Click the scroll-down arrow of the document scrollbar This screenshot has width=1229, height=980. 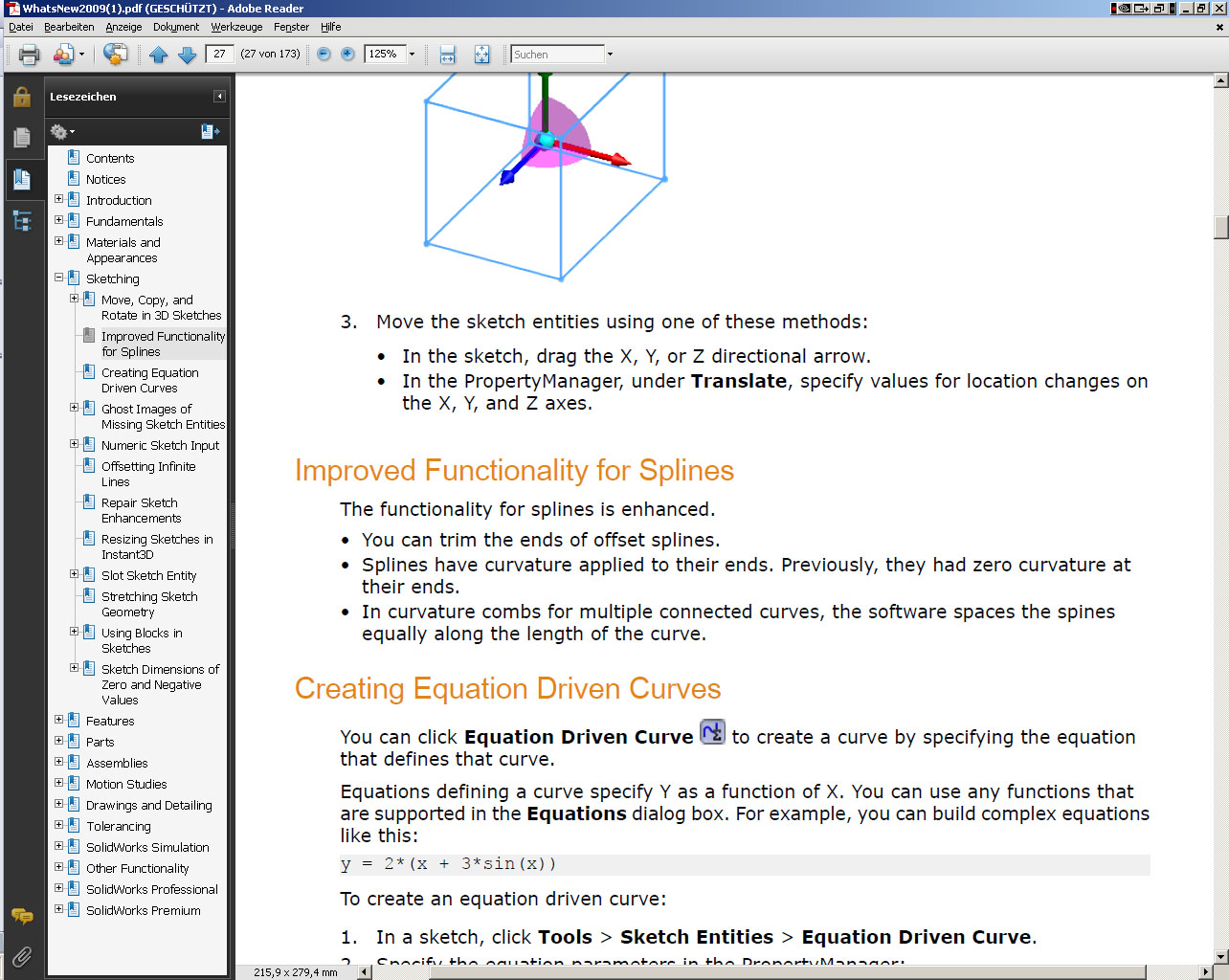tap(1220, 956)
